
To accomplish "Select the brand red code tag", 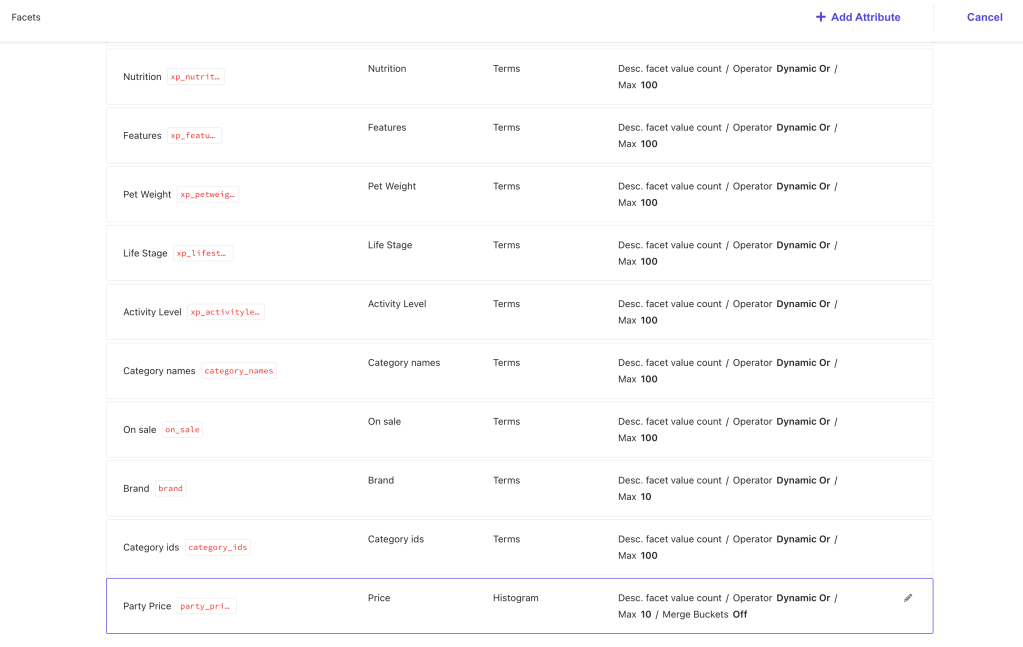I will [171, 489].
